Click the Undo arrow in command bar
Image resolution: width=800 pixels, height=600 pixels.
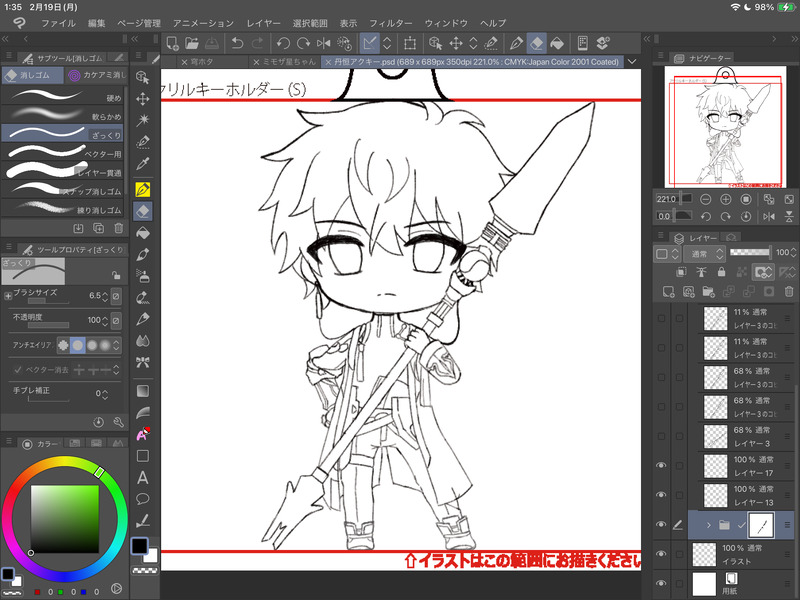click(237, 43)
